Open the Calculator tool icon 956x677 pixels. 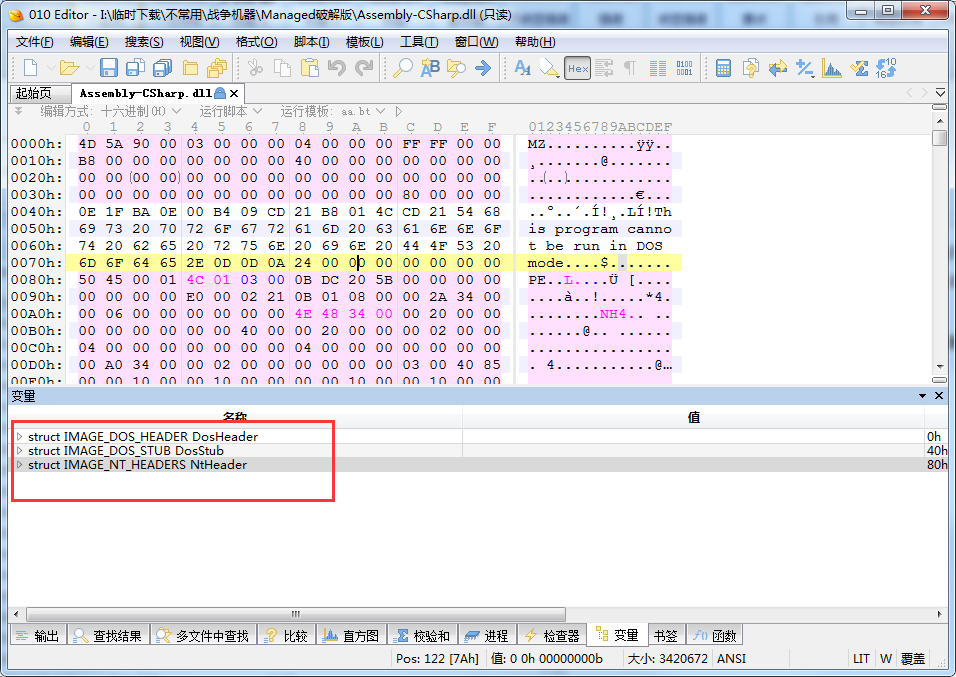click(x=723, y=68)
